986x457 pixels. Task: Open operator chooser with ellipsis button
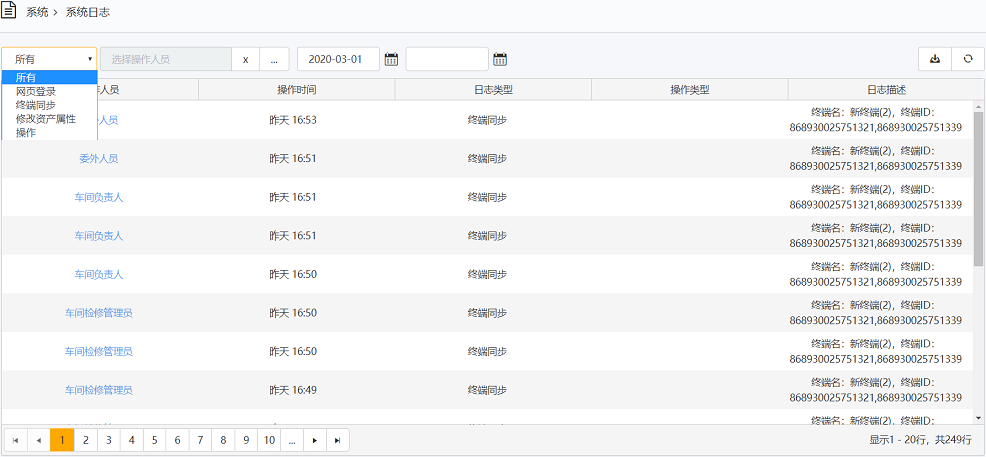275,59
